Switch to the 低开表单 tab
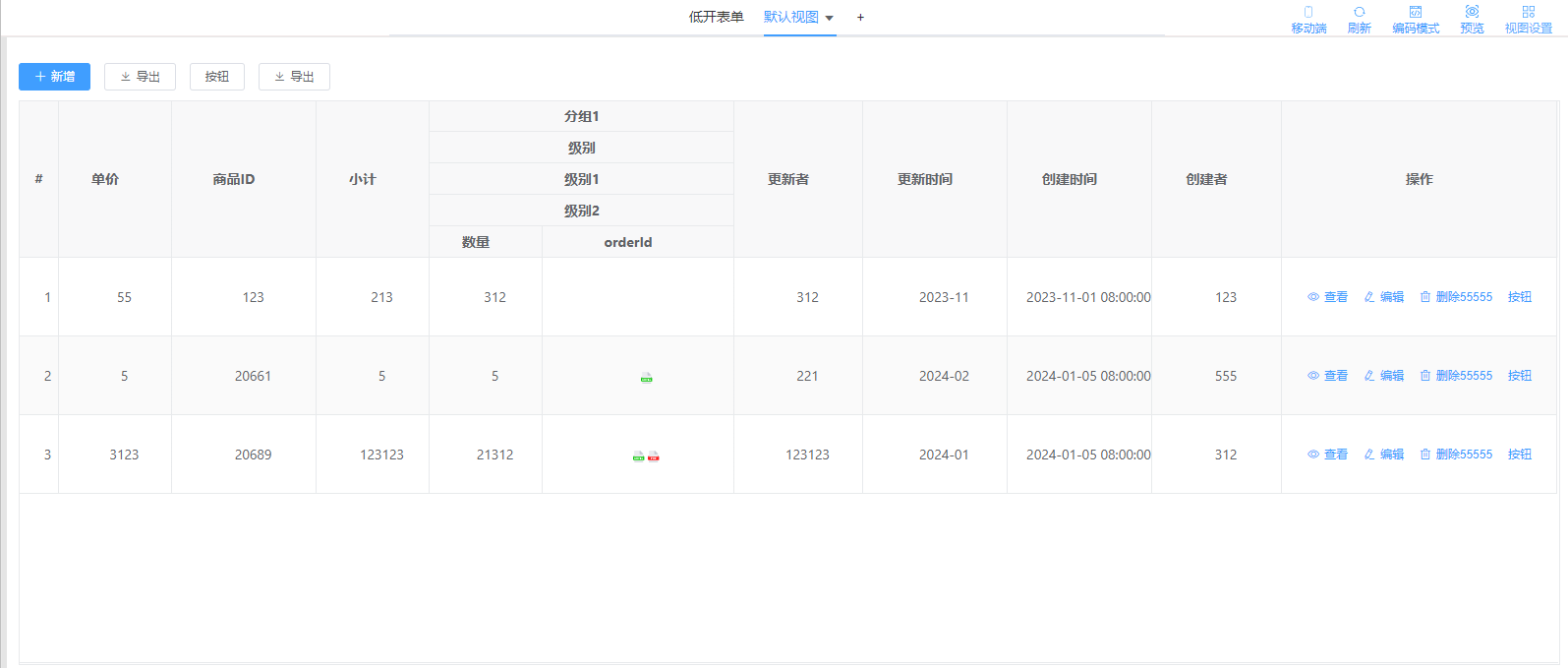The width and height of the screenshot is (1568, 668). (716, 17)
